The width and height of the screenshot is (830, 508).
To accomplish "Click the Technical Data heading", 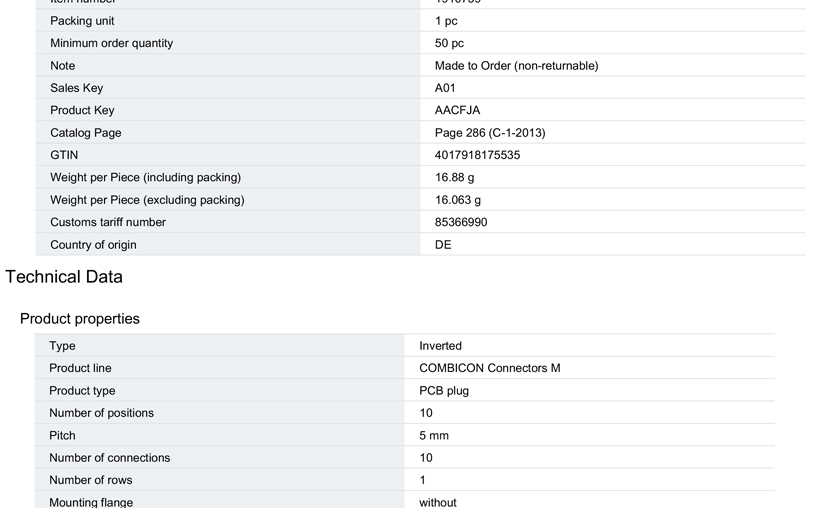I will [x=64, y=277].
